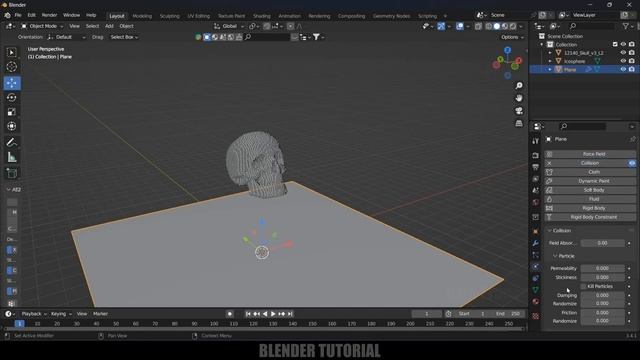The image size is (640, 360).
Task: Hide the Icosphere object in viewport
Action: pos(623,61)
